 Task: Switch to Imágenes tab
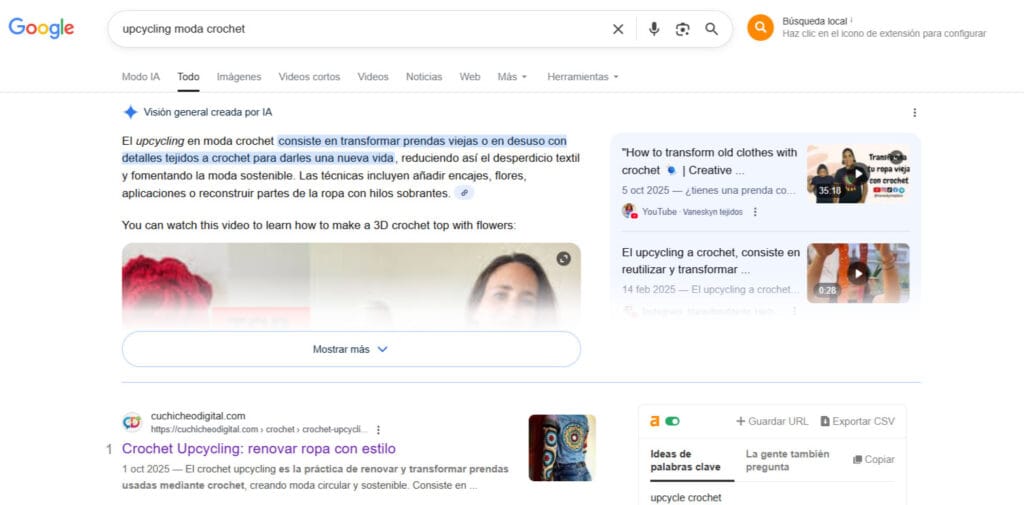[239, 76]
